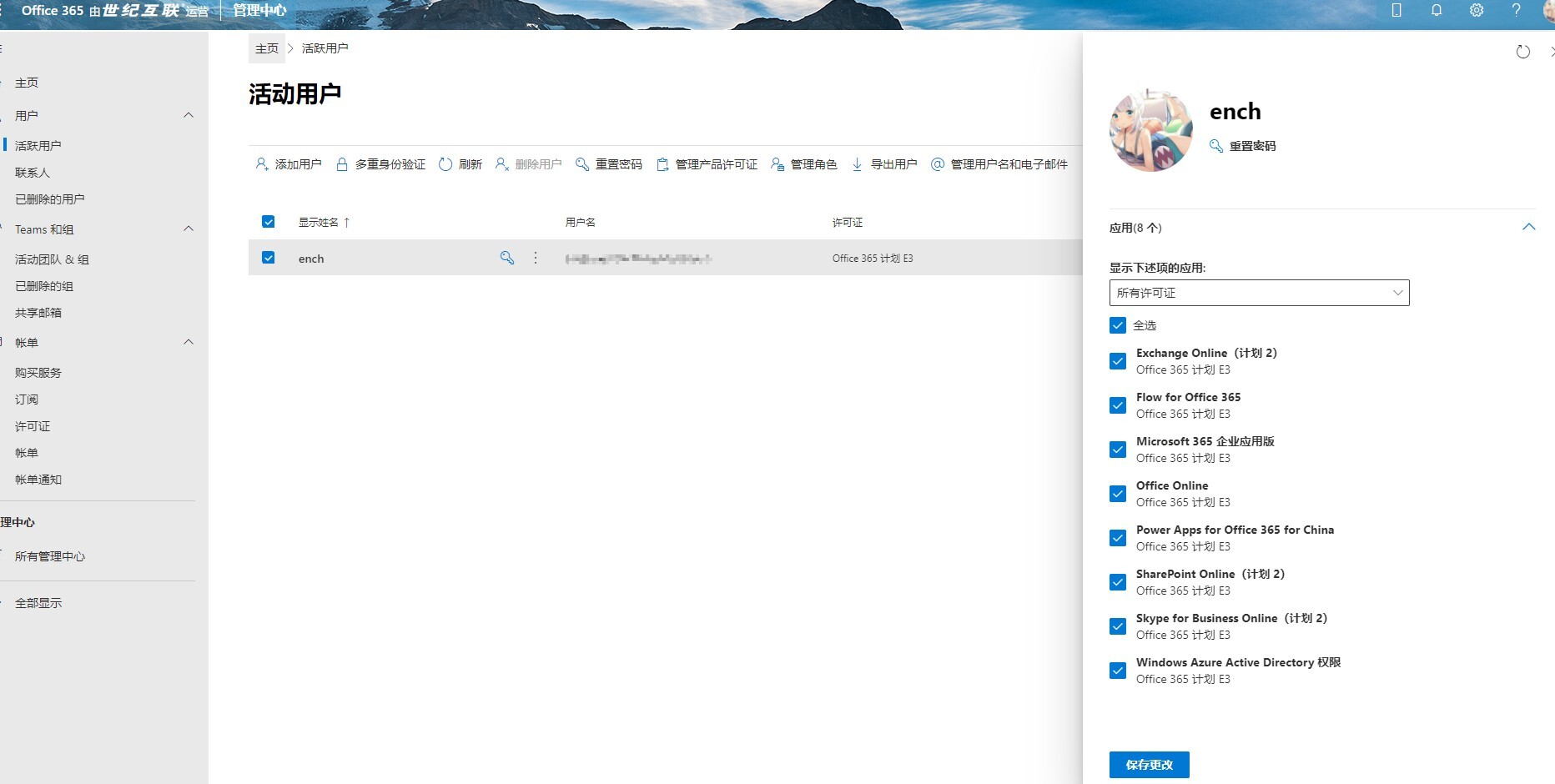
Task: Open the settings gear in header
Action: coord(1477,11)
